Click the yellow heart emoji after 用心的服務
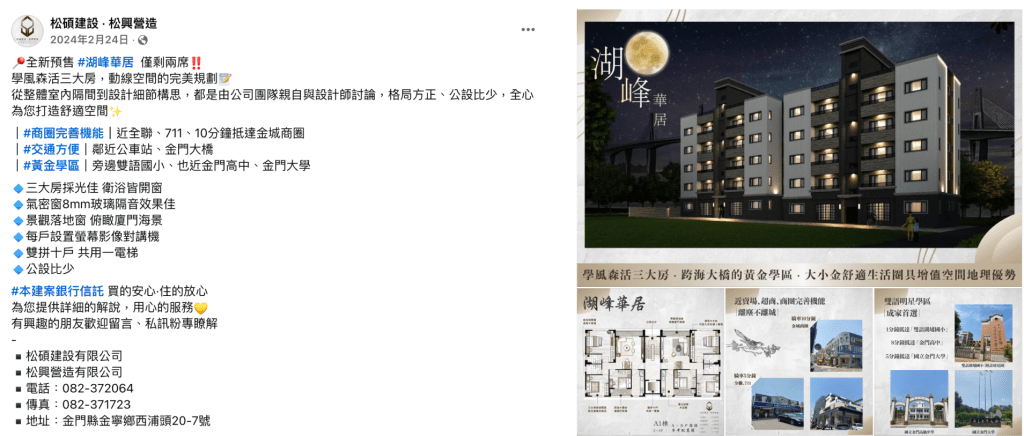 coord(200,308)
